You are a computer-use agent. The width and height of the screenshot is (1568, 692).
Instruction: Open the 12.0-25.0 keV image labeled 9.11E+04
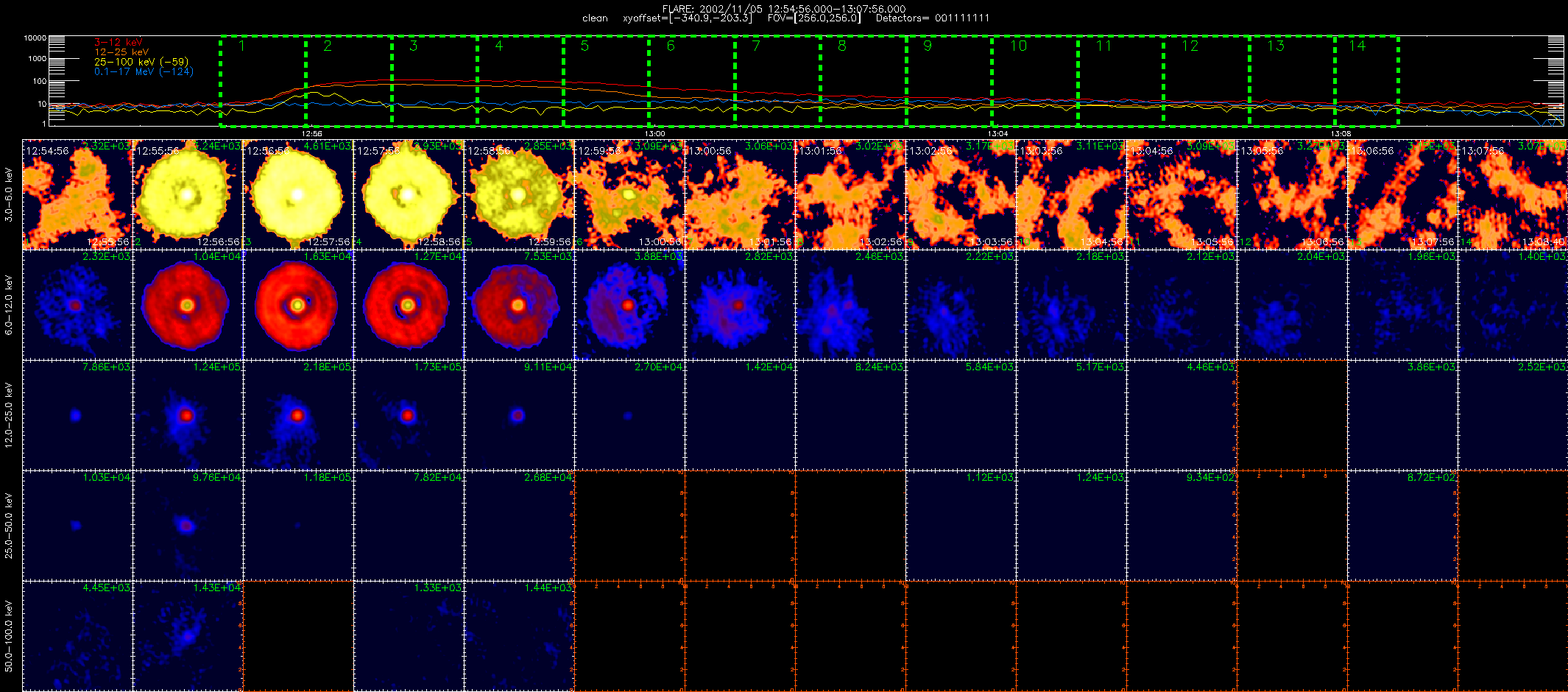519,415
